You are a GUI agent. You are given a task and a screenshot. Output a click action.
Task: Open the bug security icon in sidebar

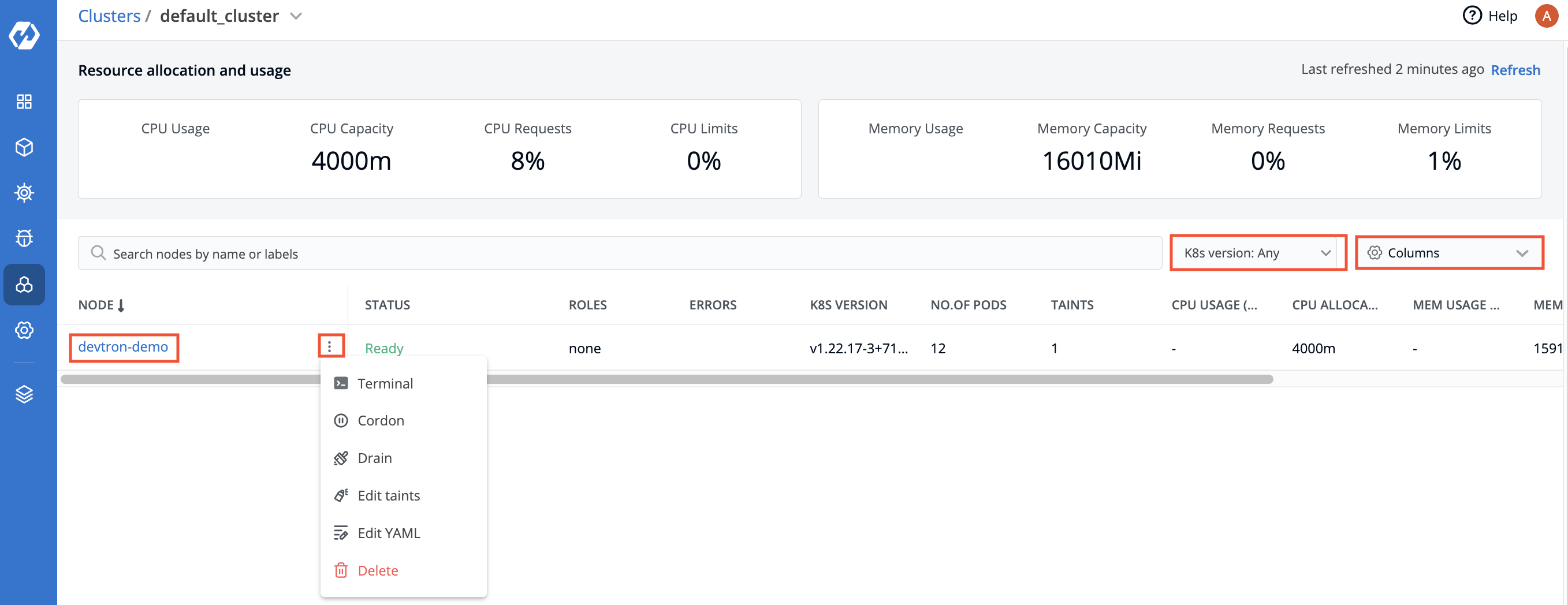[24, 238]
